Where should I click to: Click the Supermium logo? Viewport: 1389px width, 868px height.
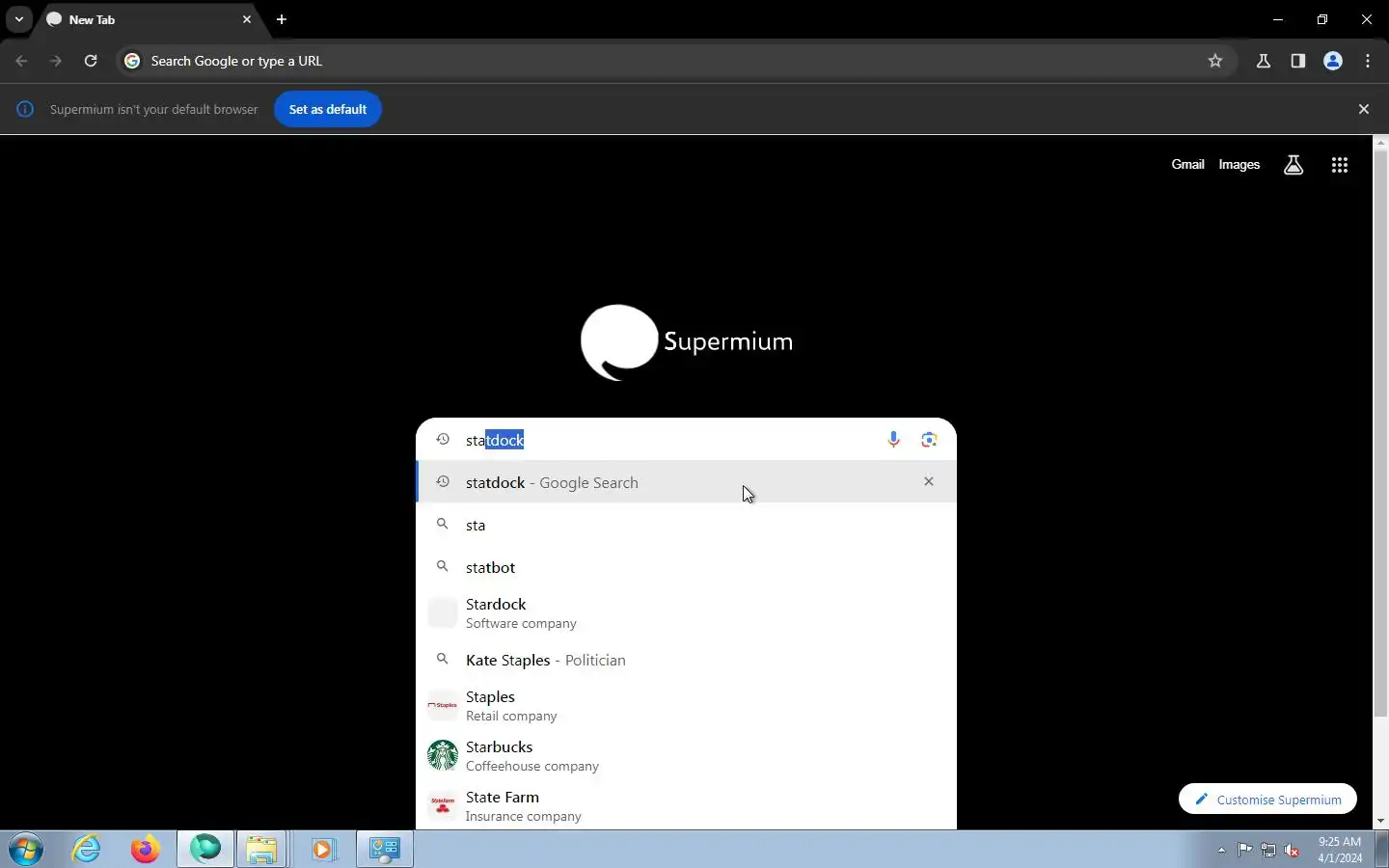coord(687,342)
